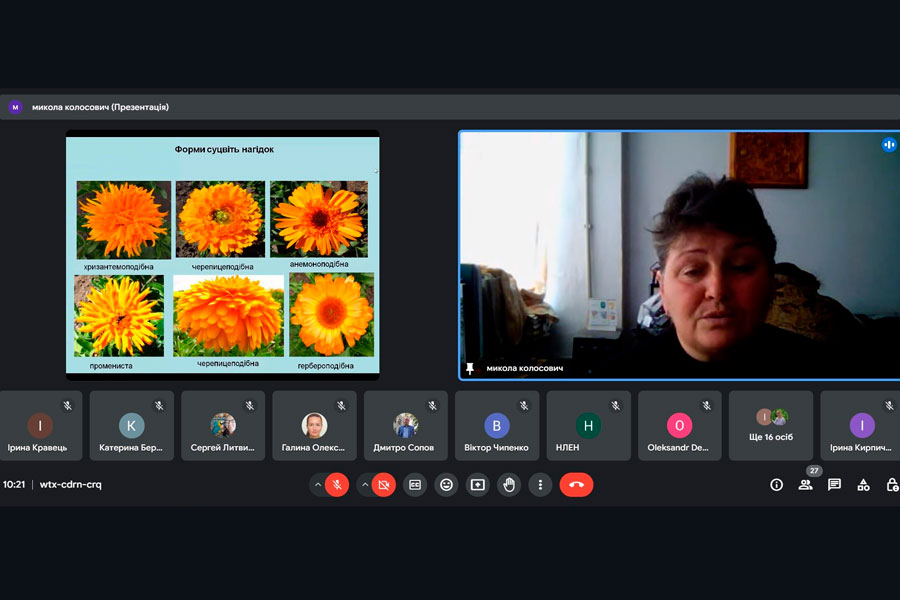Viewport: 900px width, 600px height.
Task: Select the НЛЕН participant tile
Action: click(588, 425)
